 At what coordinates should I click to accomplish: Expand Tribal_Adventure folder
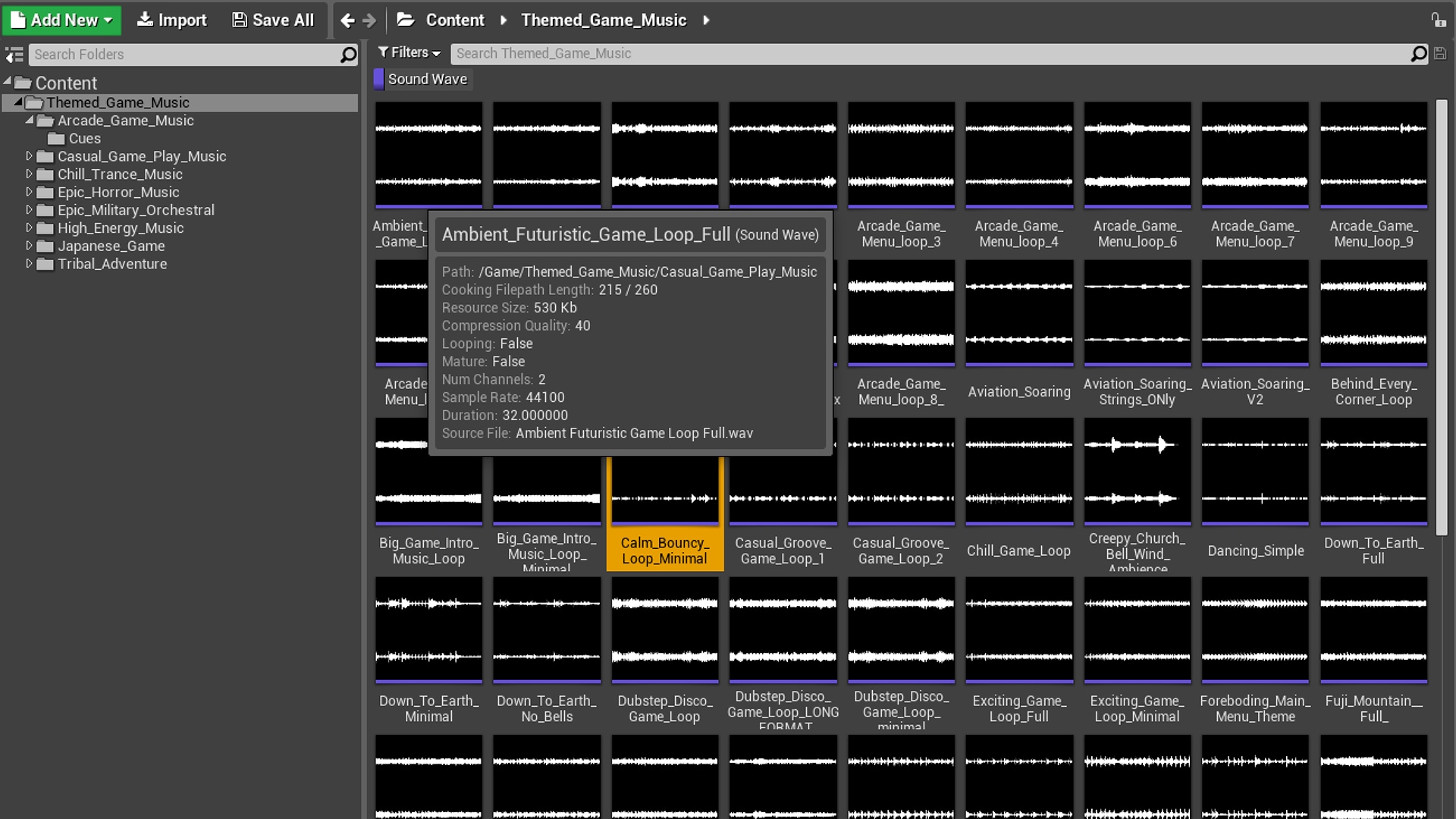pos(29,264)
